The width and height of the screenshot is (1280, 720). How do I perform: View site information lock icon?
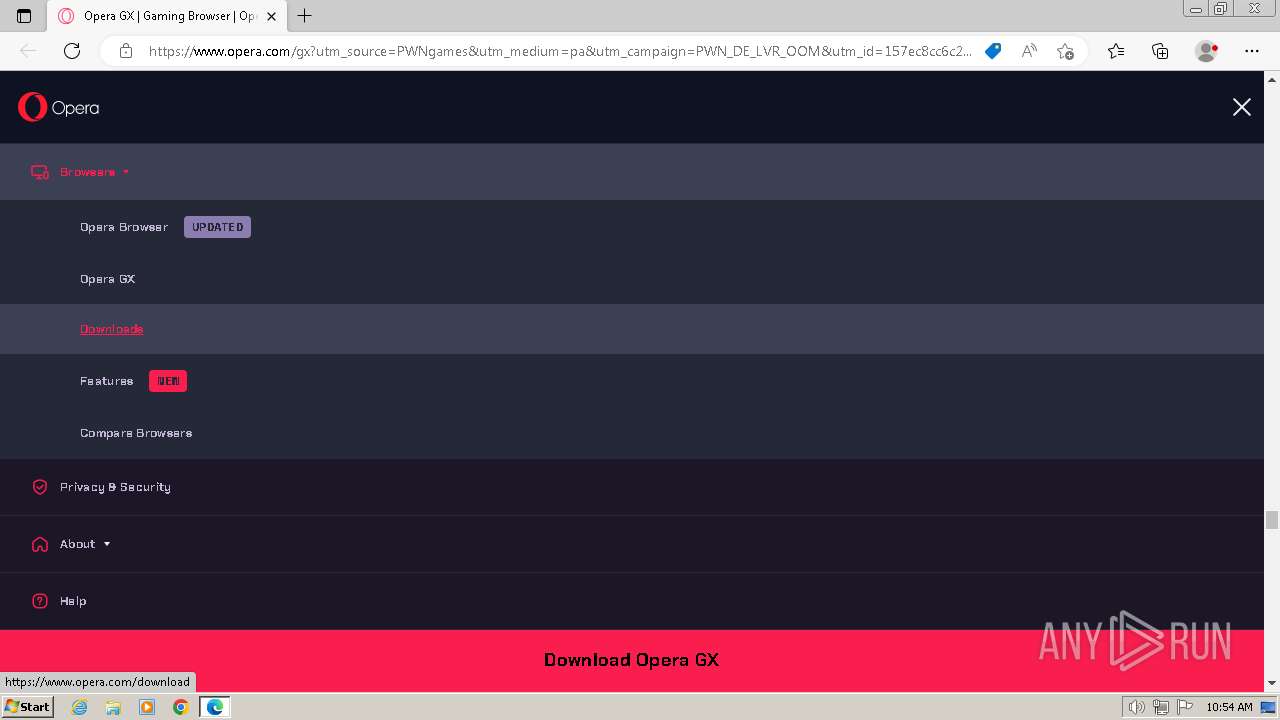tap(125, 51)
